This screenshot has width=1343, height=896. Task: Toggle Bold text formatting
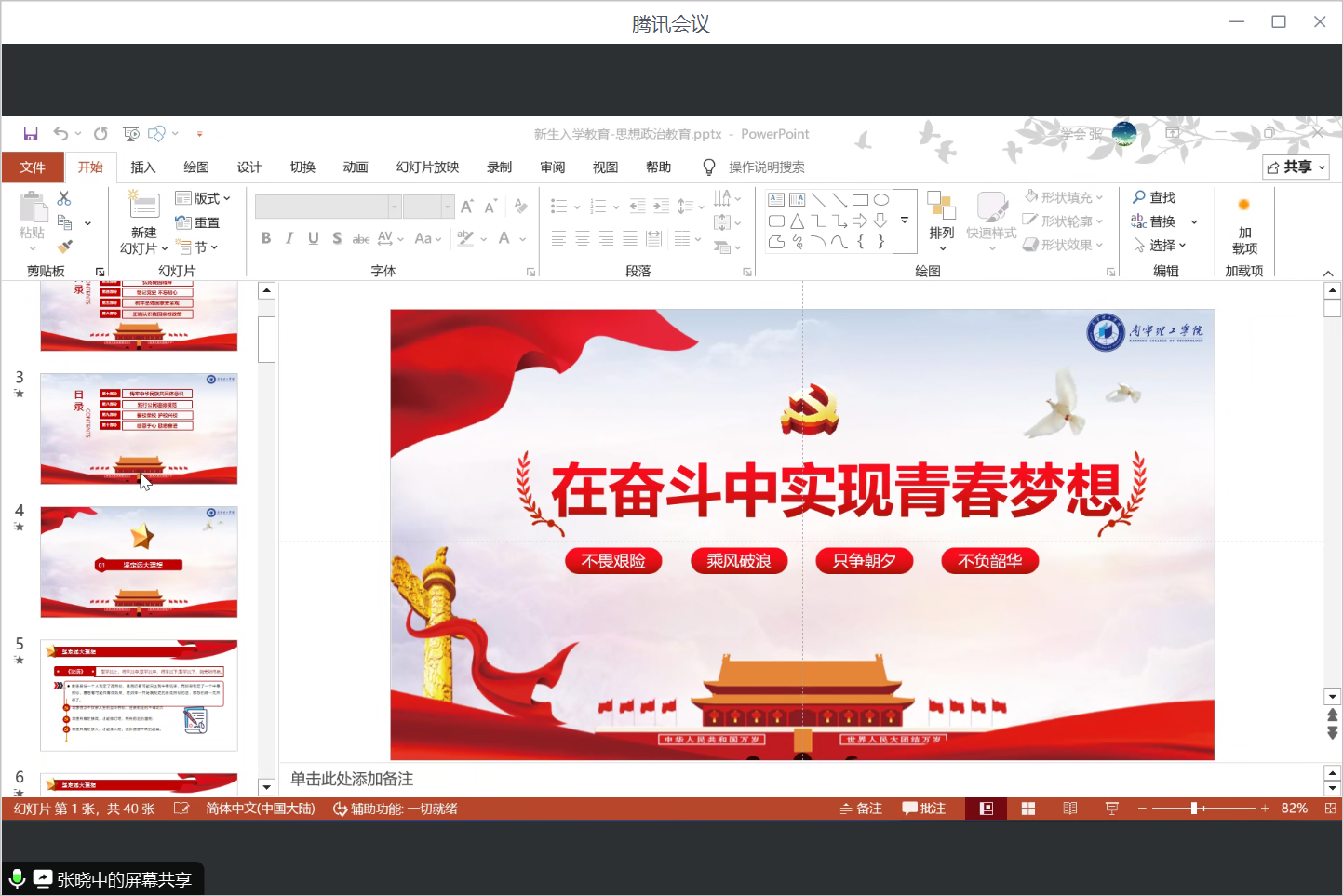click(266, 238)
